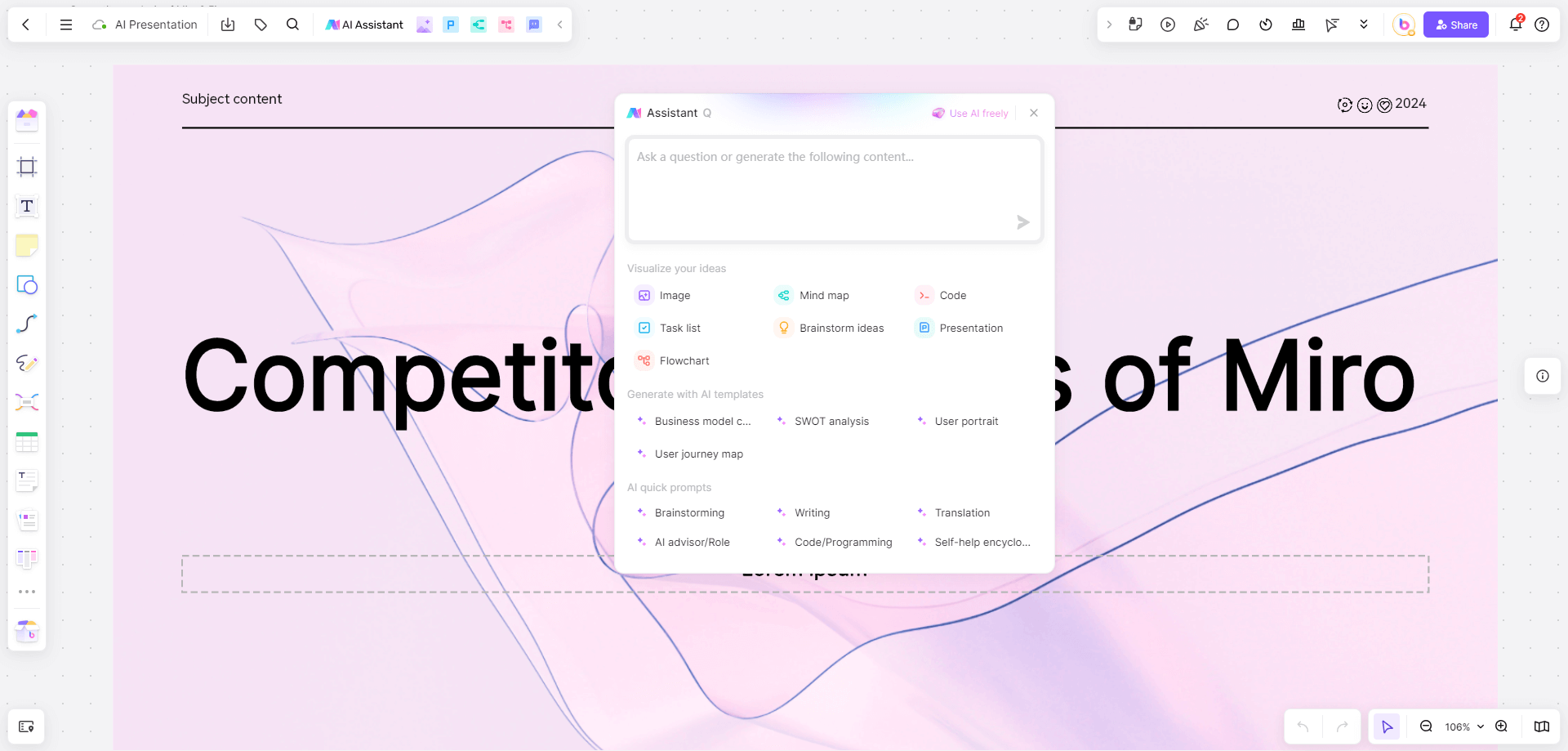1568x751 pixels.
Task: Select Business model canvas template
Action: tap(694, 421)
